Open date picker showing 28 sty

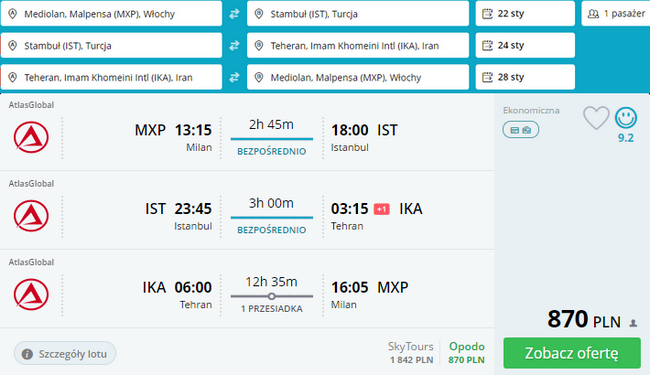[525, 77]
